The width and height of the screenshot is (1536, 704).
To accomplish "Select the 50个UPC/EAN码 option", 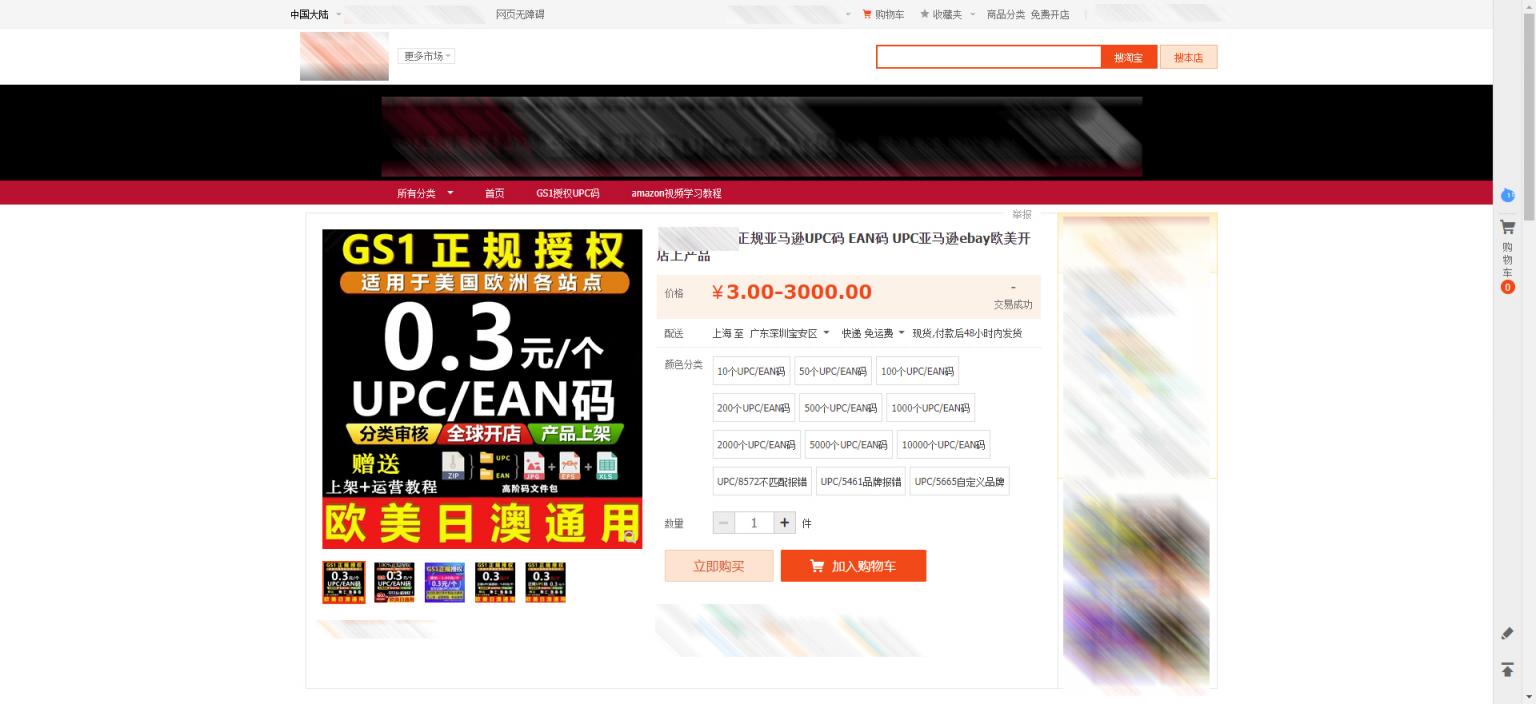I will (833, 371).
